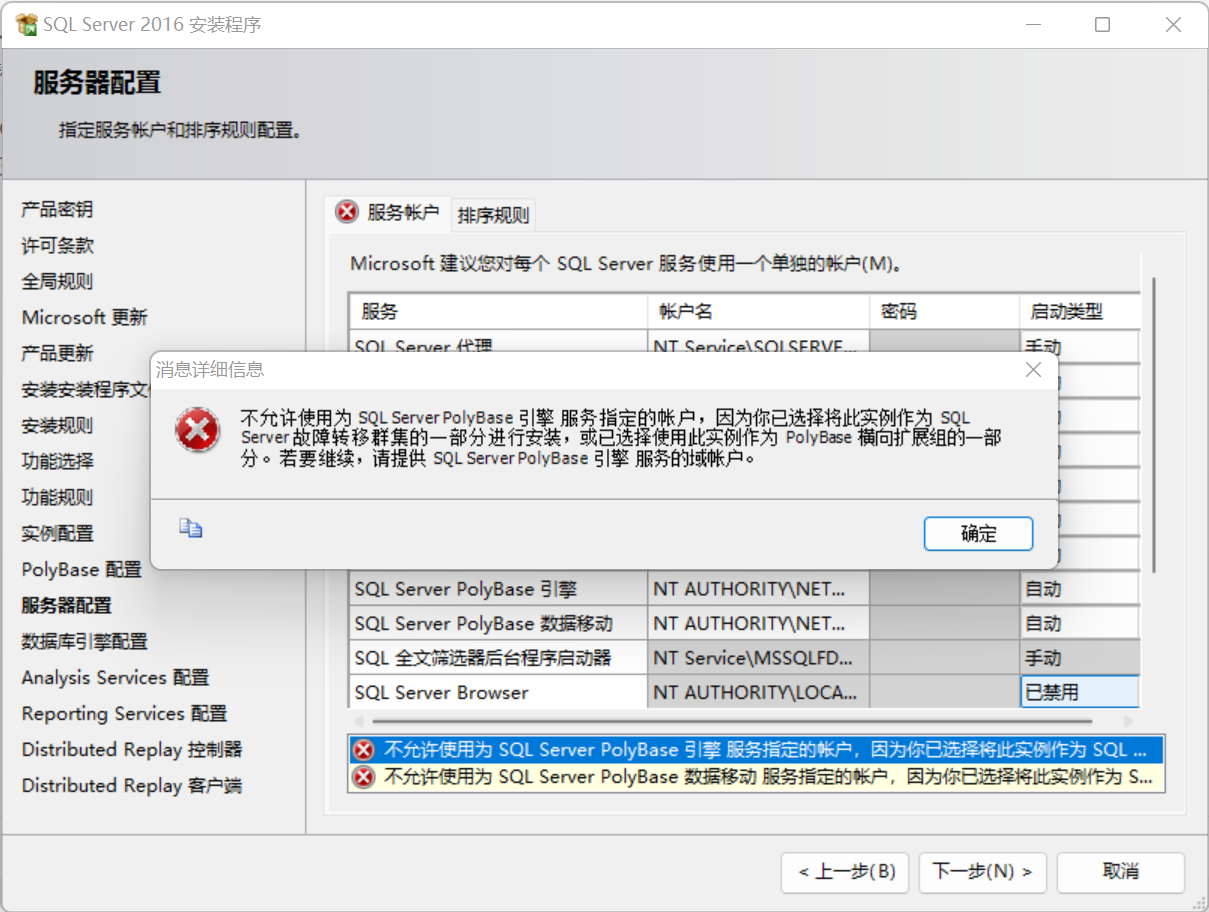Open 实例配置 step in sidebar
This screenshot has height=912, width=1209.
tap(58, 533)
